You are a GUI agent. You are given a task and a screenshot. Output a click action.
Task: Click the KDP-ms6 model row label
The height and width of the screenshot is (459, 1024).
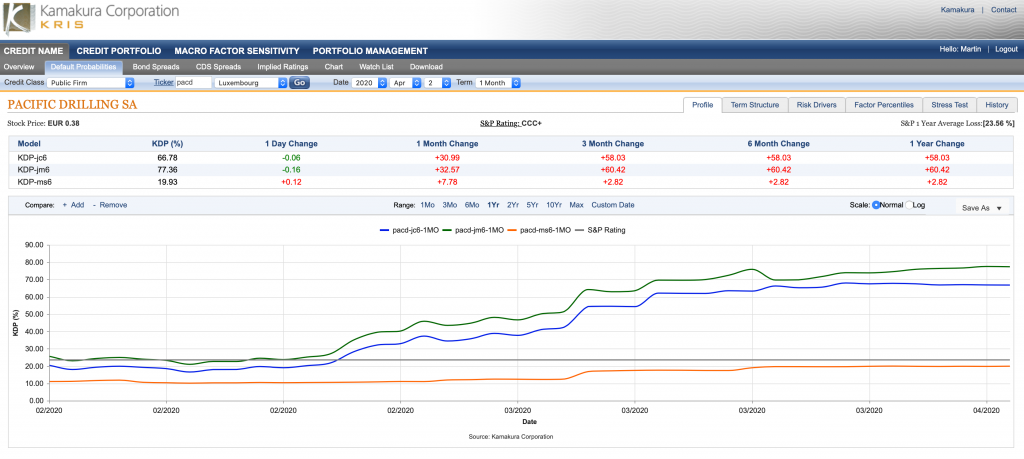33,181
